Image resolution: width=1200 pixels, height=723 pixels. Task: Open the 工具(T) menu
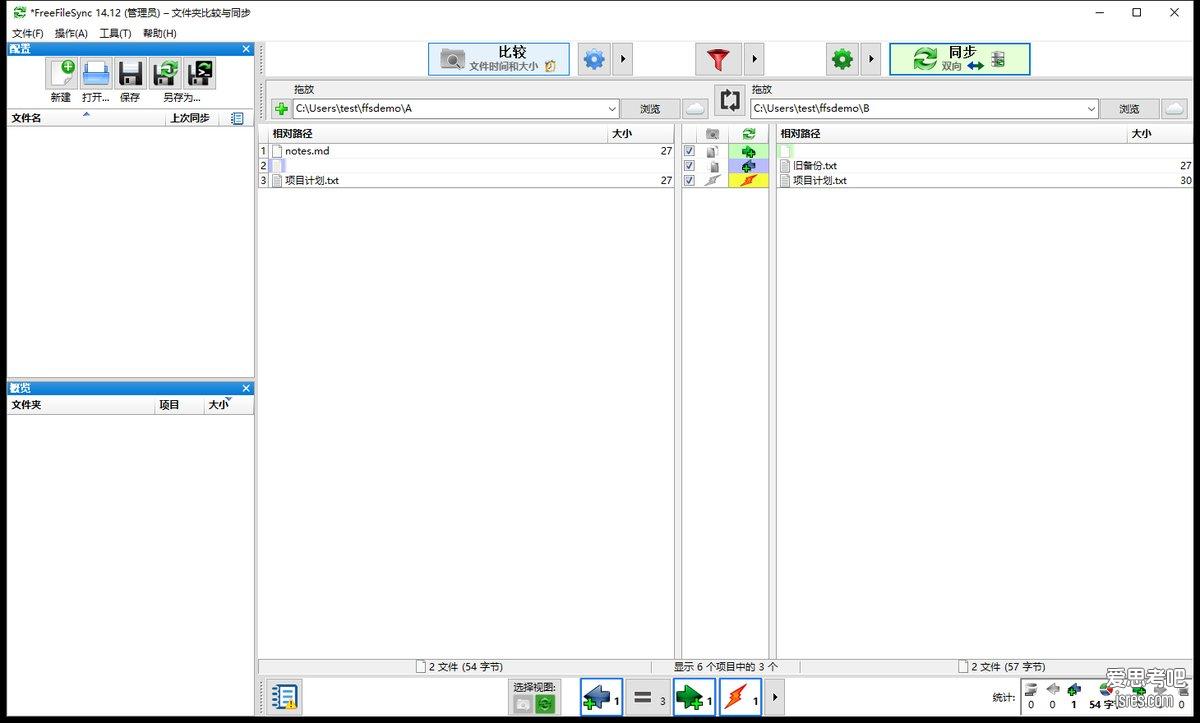click(x=115, y=33)
